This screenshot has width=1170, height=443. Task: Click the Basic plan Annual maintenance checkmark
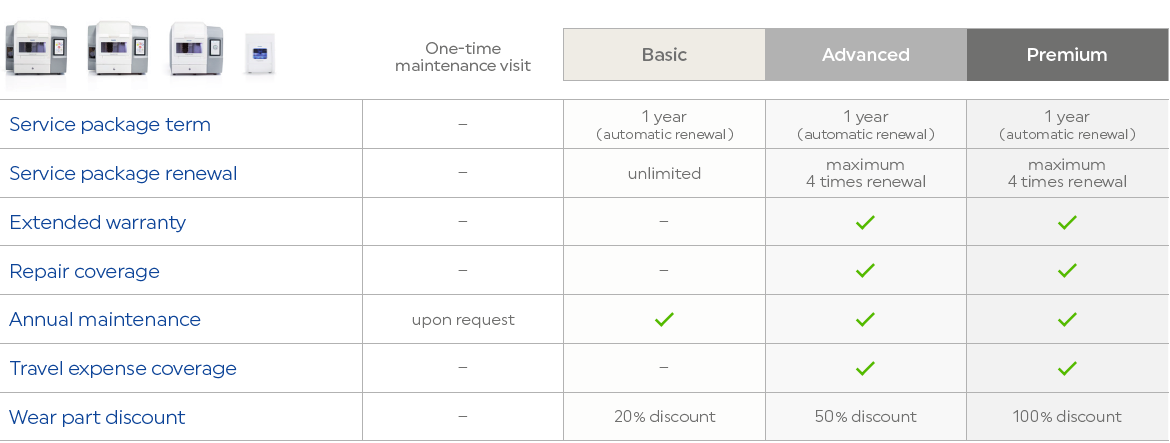pyautogui.click(x=664, y=319)
